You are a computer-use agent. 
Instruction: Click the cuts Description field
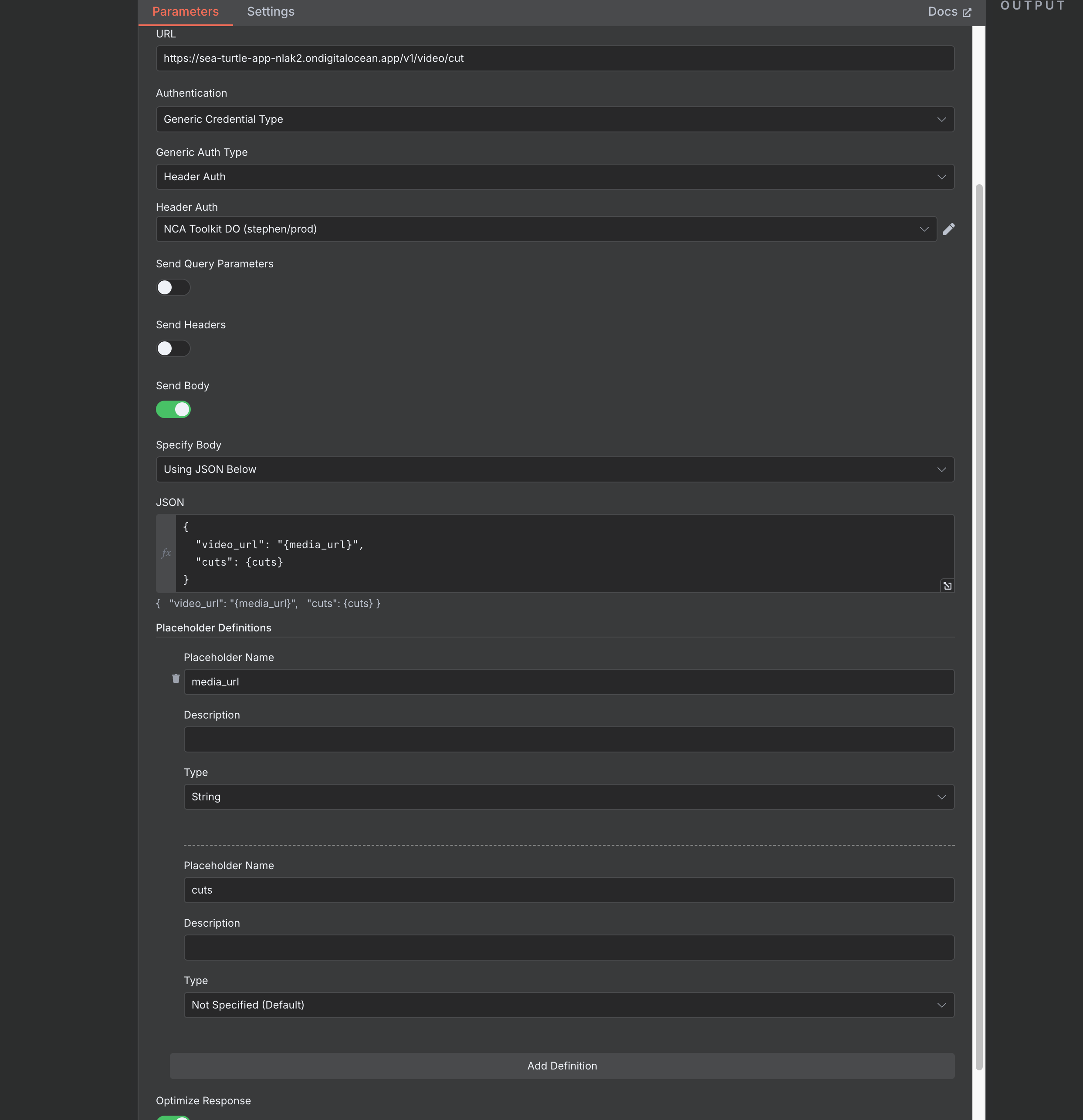coord(569,948)
